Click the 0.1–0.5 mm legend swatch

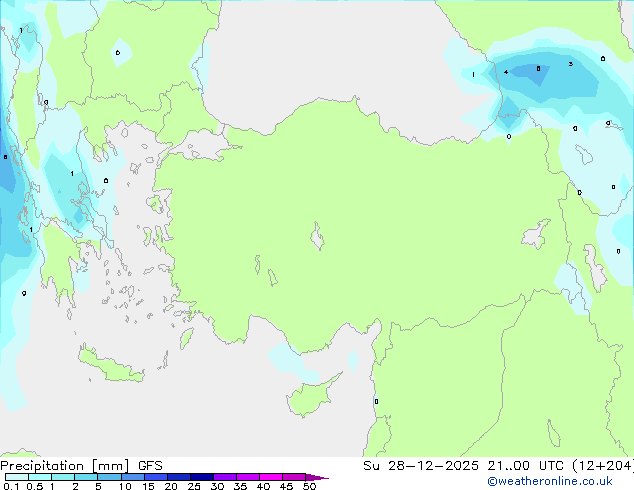[17, 477]
